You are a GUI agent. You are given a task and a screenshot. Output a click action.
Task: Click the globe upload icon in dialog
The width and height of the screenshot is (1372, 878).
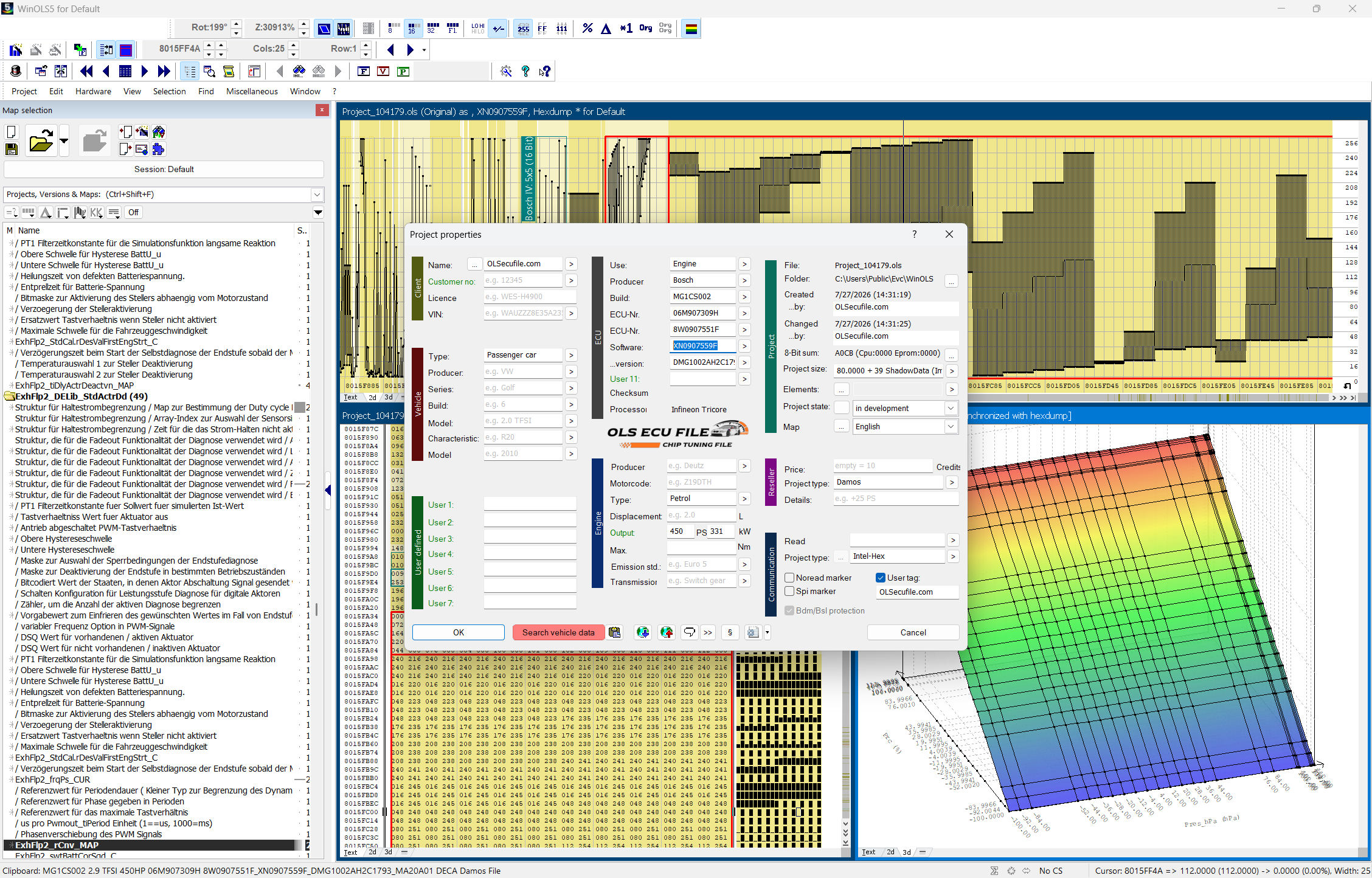667,632
